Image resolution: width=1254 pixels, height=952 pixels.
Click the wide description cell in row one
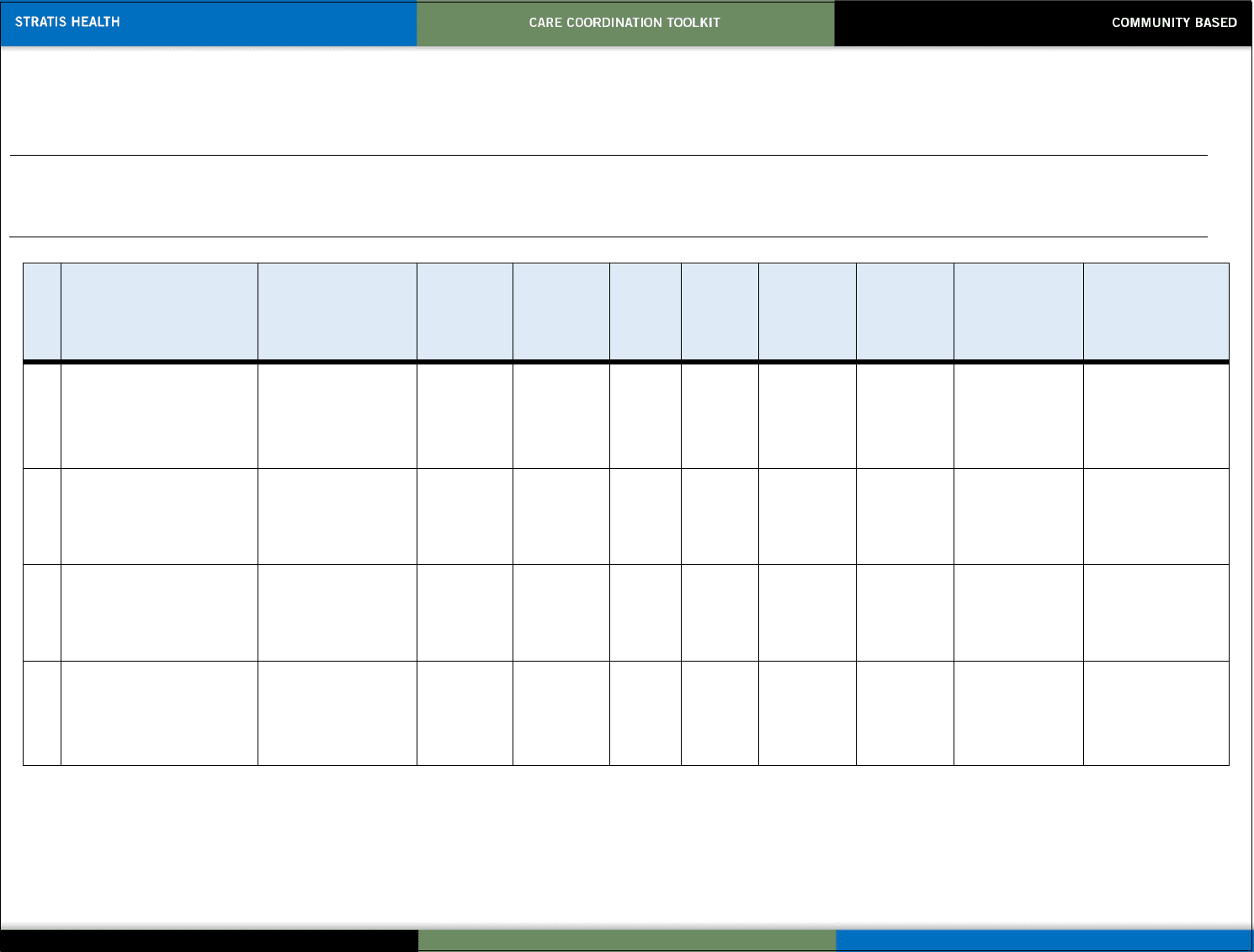pos(158,413)
